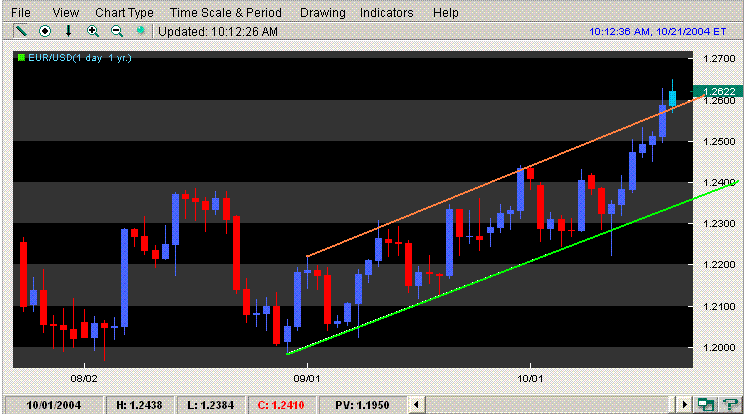
Task: Click the L: 1.2384 status field
Action: (211, 405)
